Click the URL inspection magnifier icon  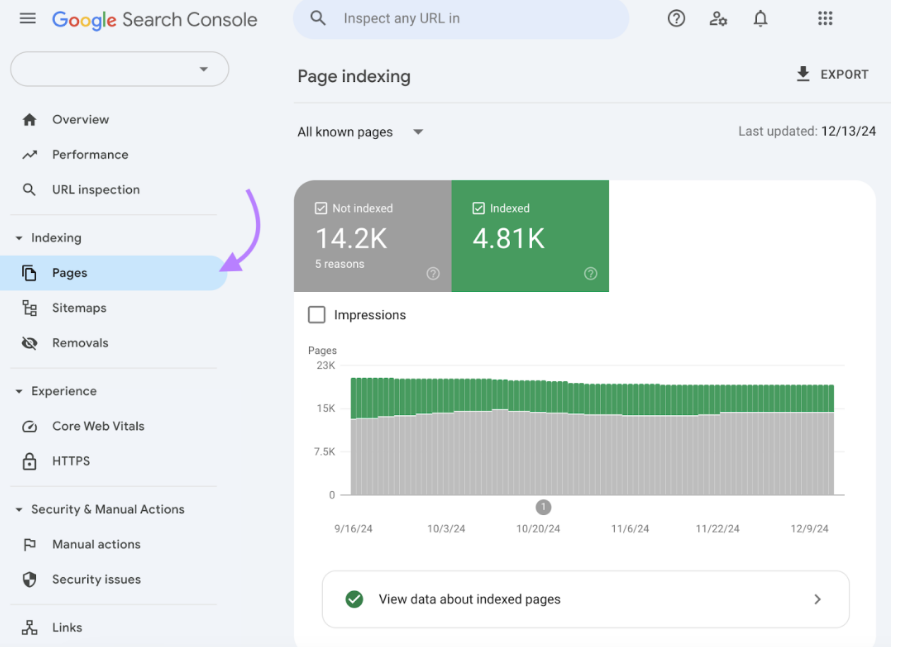point(29,190)
